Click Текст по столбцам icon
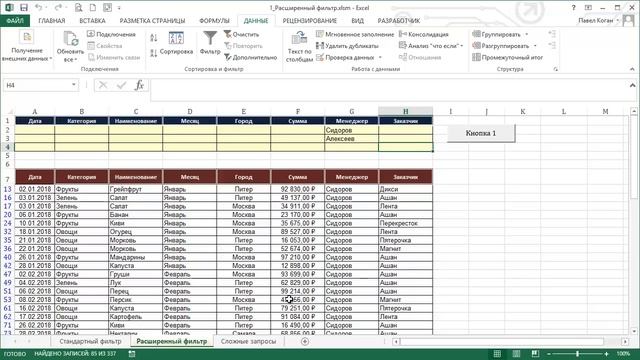Viewport: 640px width, 360px height. (299, 38)
